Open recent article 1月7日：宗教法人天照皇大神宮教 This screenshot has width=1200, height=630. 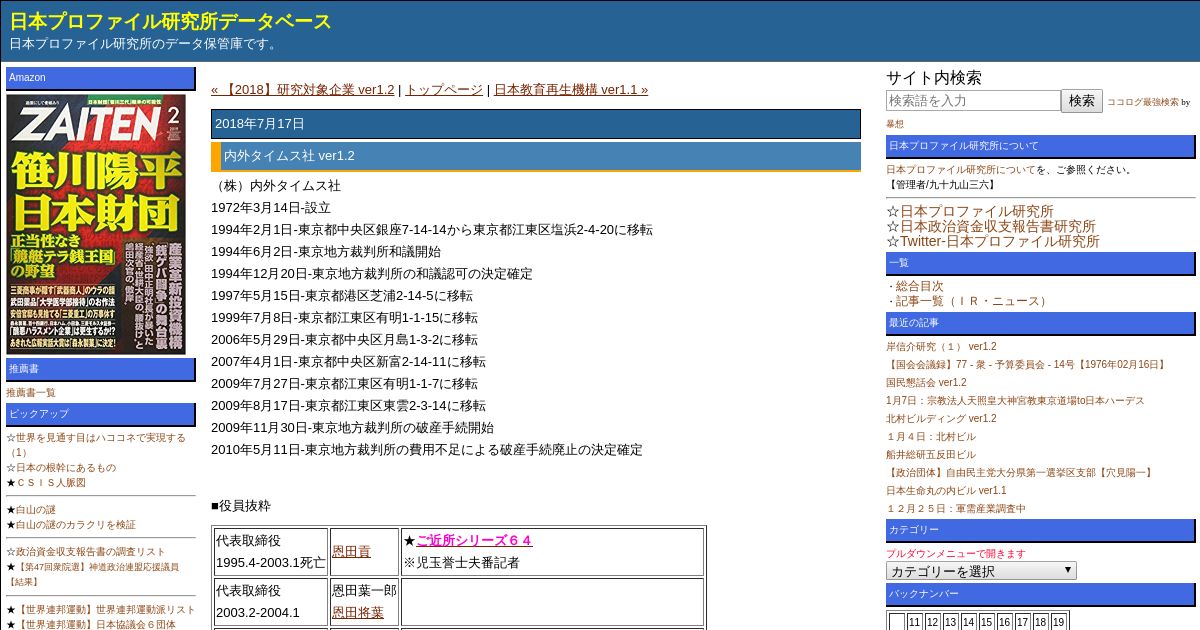click(x=1015, y=401)
